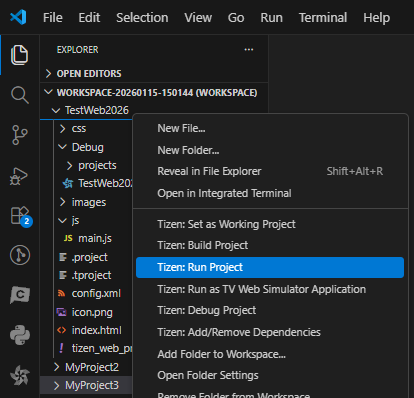Expand the images folder
The image size is (414, 398).
tap(62, 202)
